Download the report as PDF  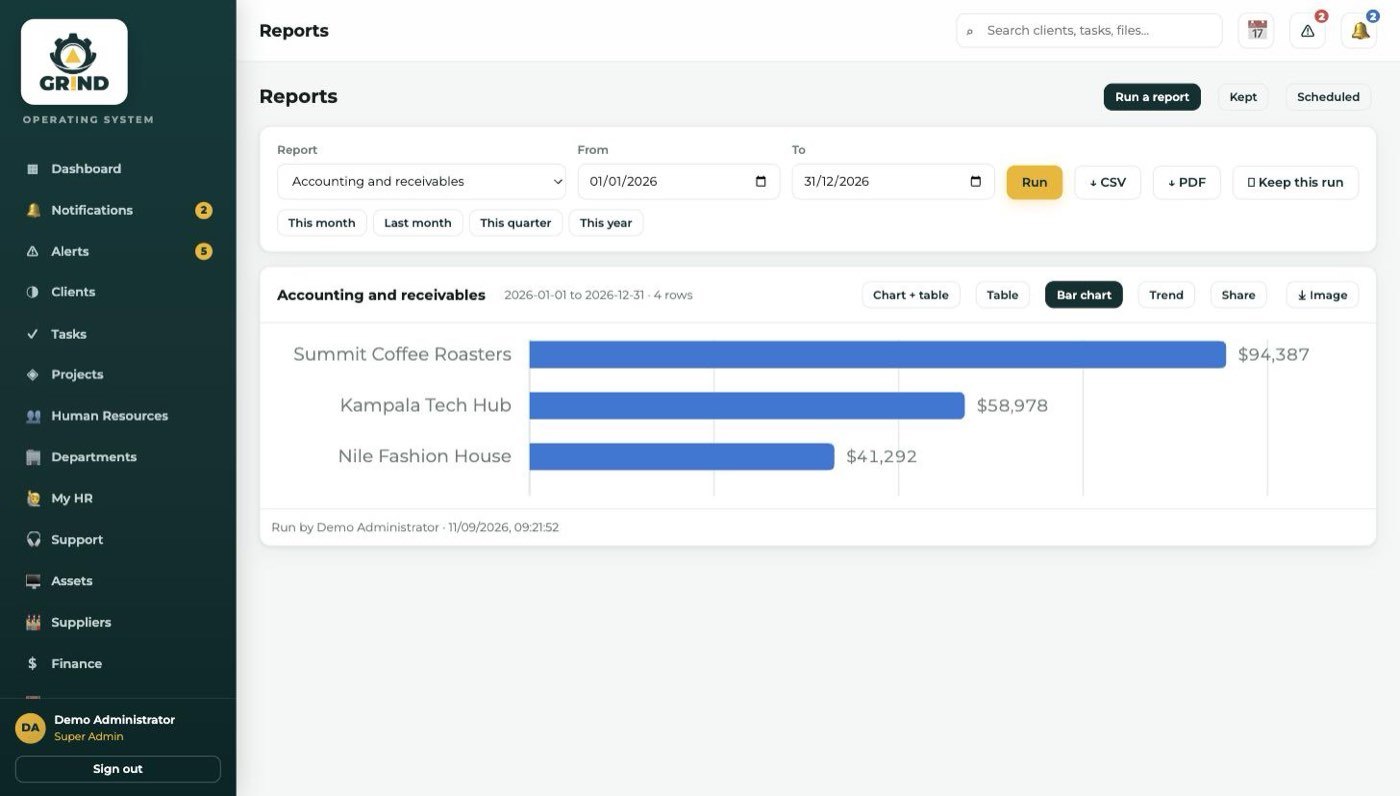(1187, 182)
